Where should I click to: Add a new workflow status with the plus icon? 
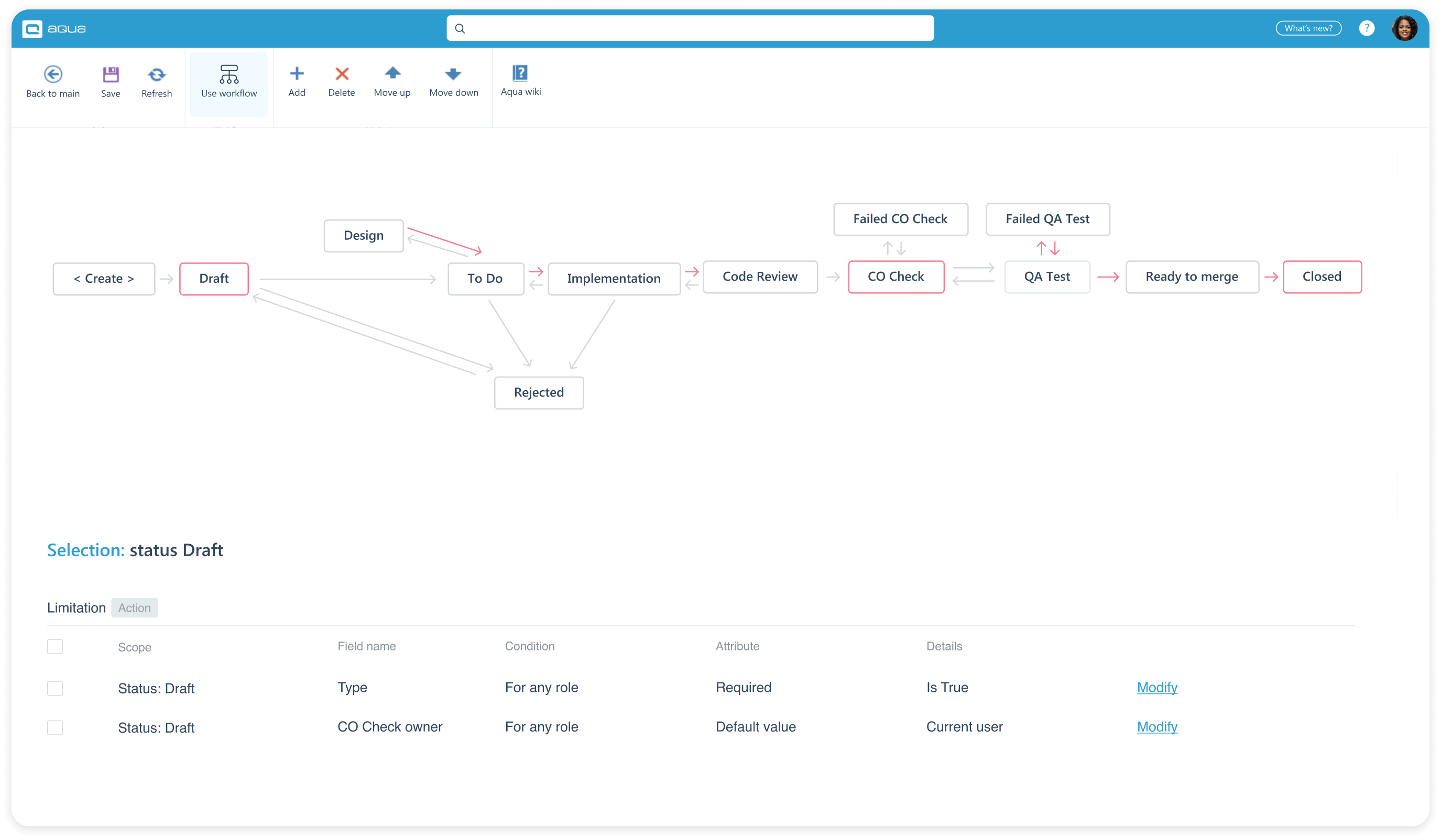pyautogui.click(x=297, y=74)
